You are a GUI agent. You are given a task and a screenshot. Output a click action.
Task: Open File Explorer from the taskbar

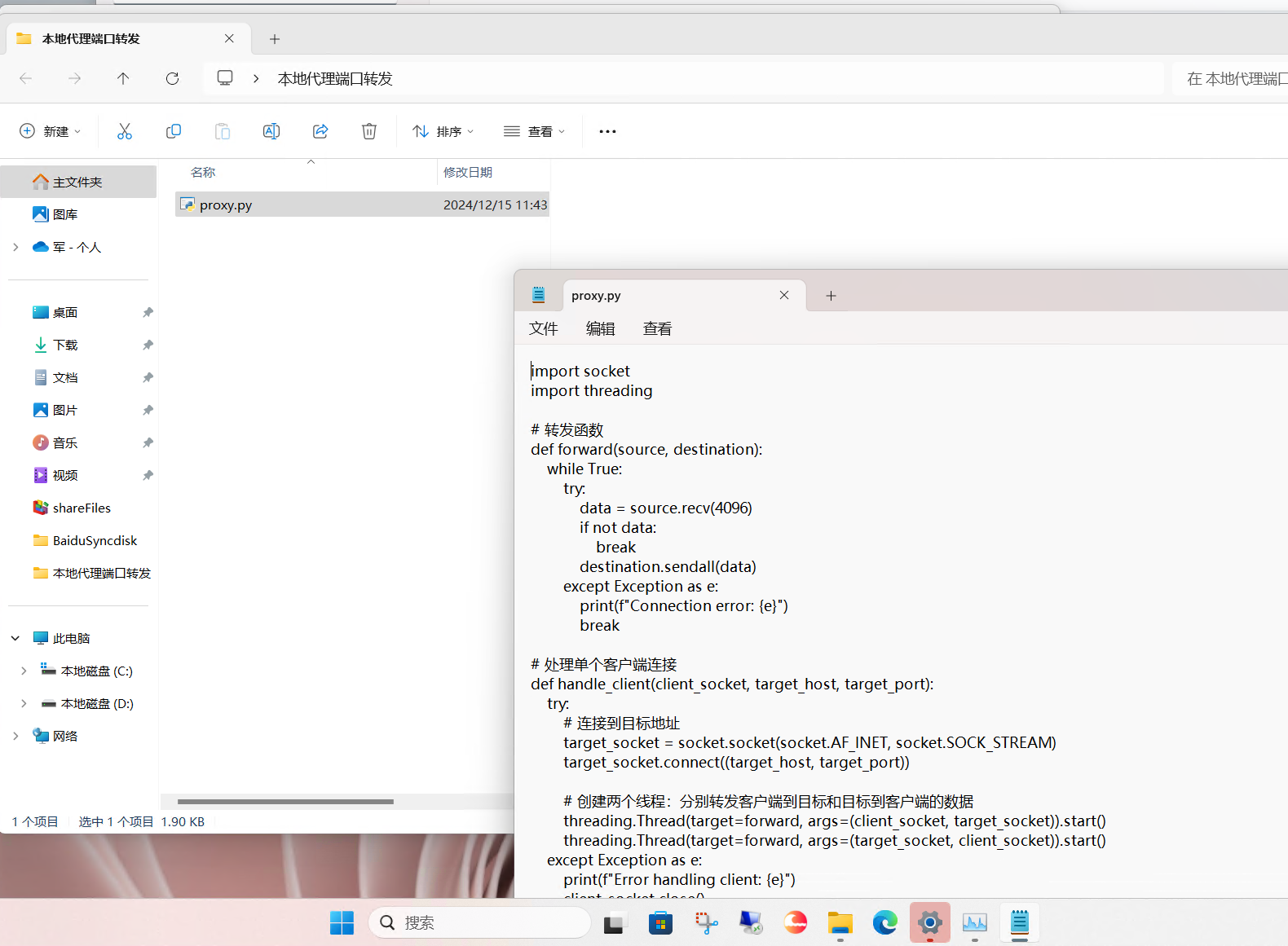[840, 923]
